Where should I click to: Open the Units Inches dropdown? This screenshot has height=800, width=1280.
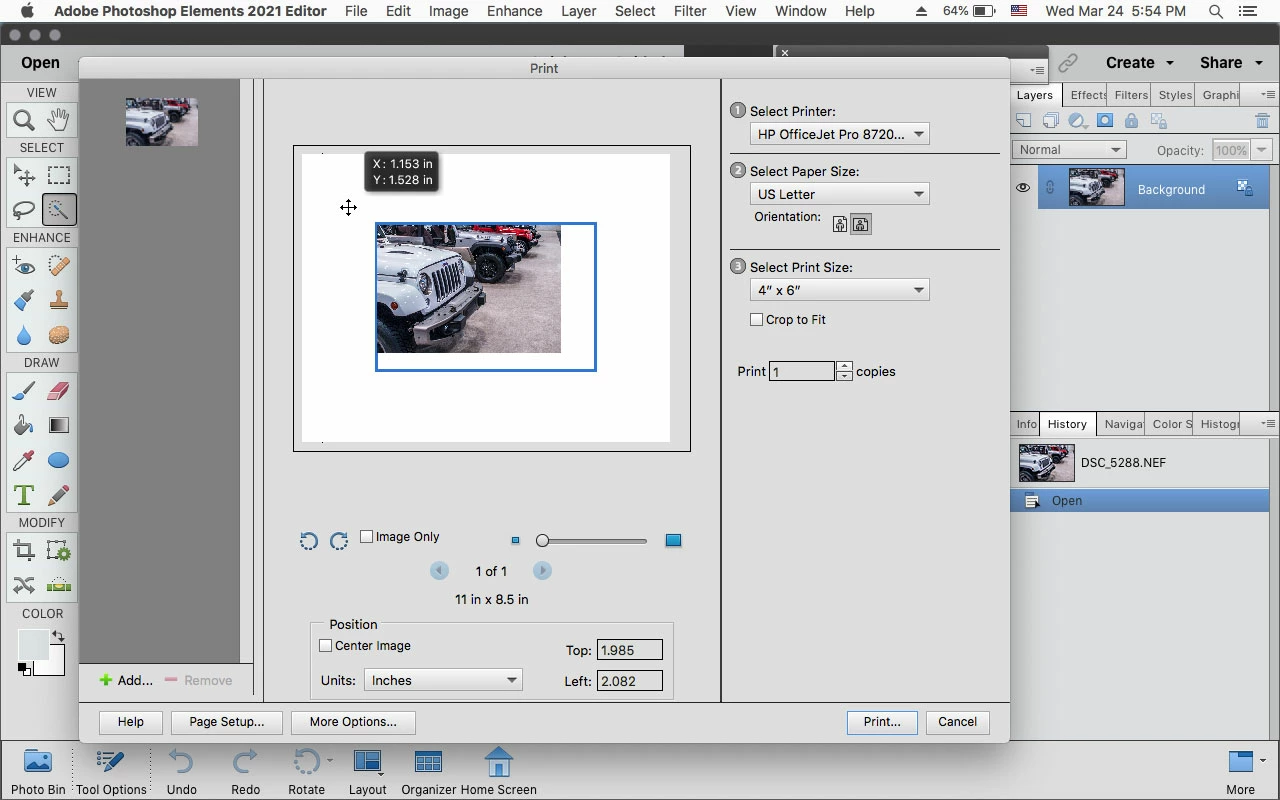click(443, 680)
